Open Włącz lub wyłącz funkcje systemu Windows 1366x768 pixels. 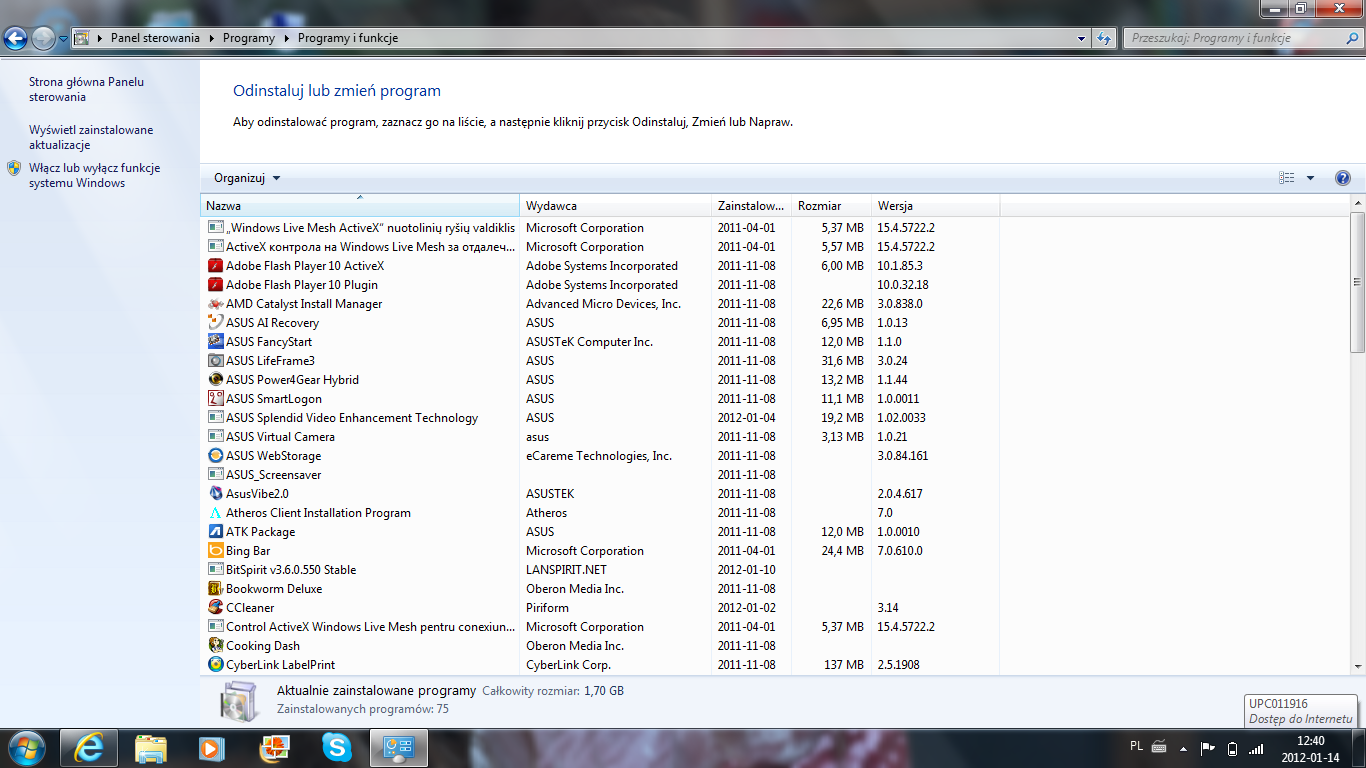pos(94,175)
